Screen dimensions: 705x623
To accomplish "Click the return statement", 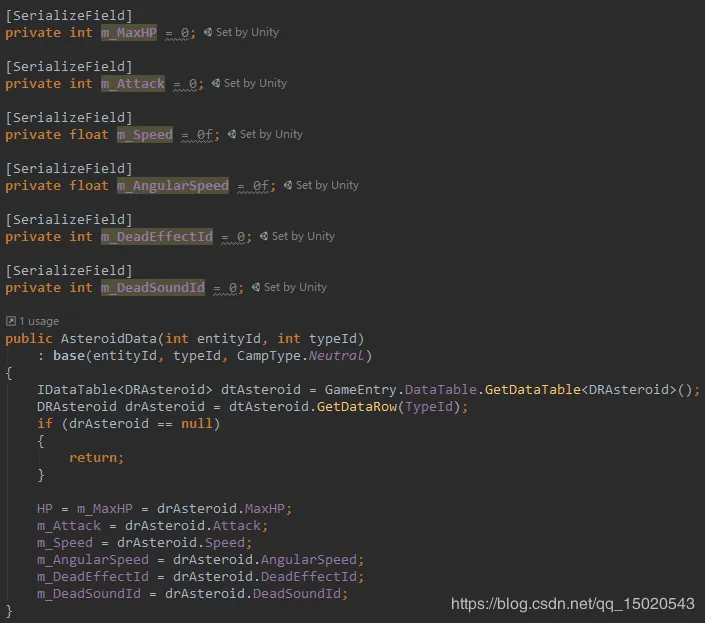I will click(x=96, y=458).
